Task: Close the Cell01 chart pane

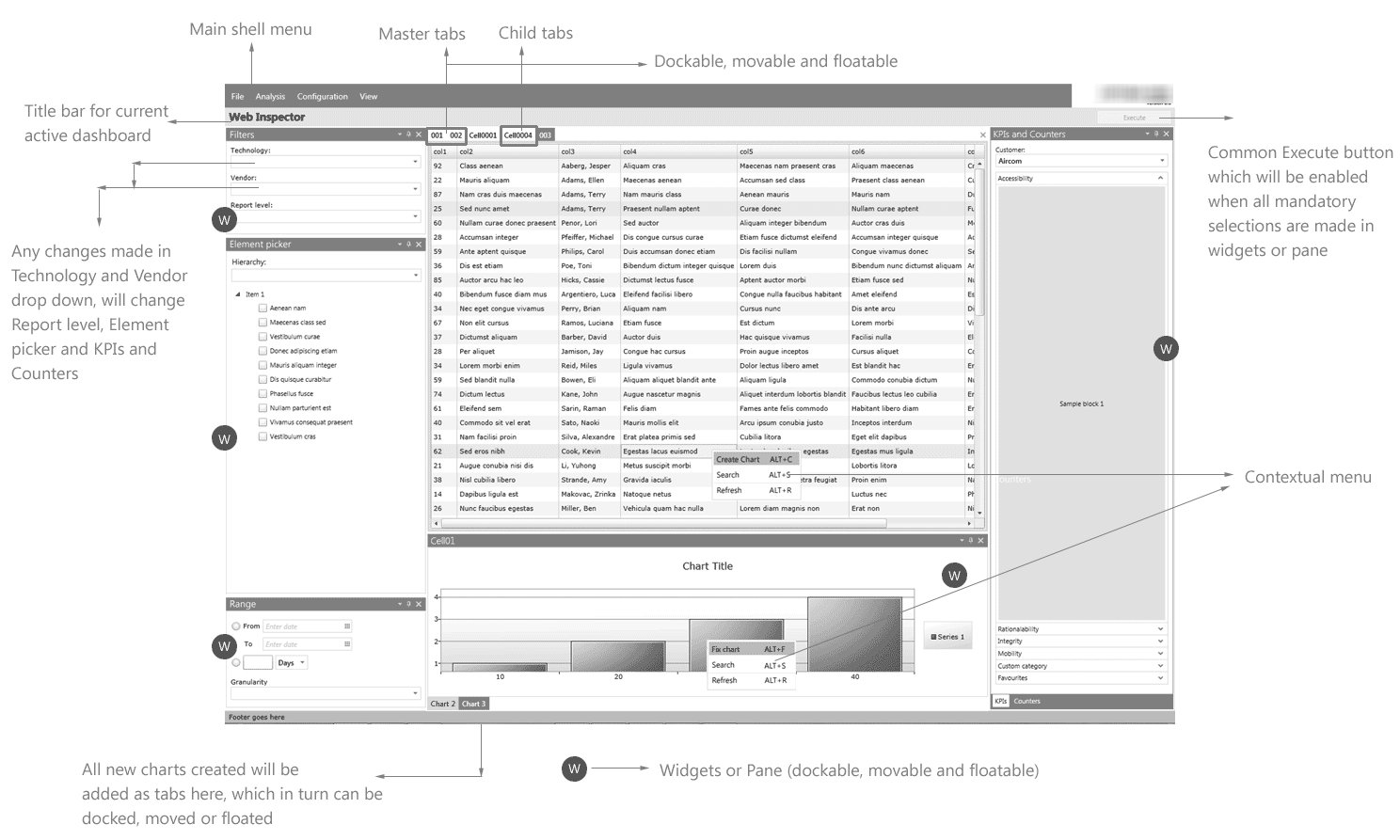Action: pos(980,541)
